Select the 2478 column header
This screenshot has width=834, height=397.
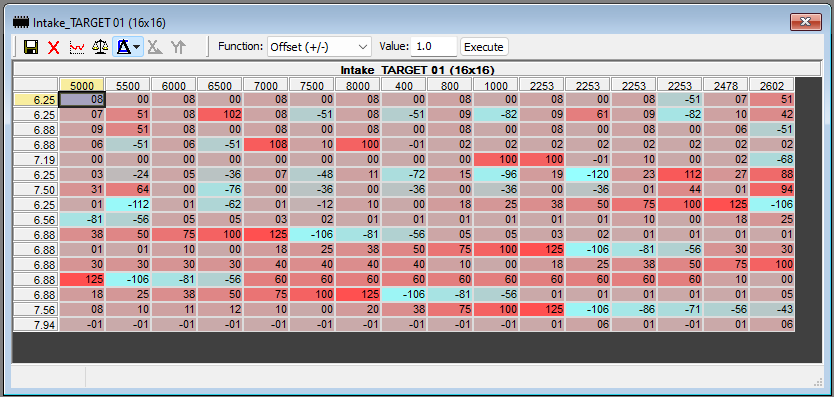click(725, 85)
